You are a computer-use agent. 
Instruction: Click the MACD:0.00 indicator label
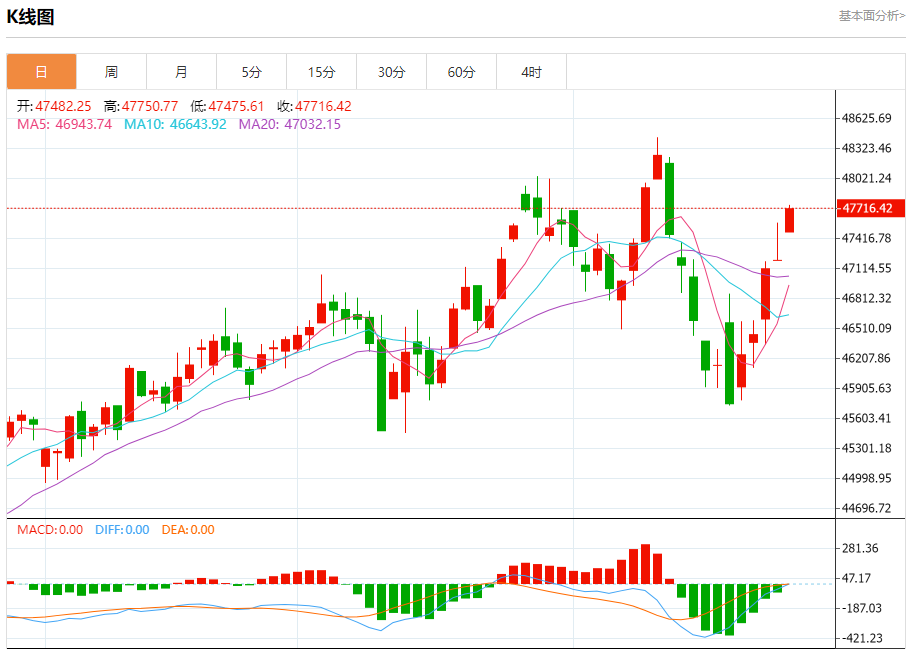50,530
